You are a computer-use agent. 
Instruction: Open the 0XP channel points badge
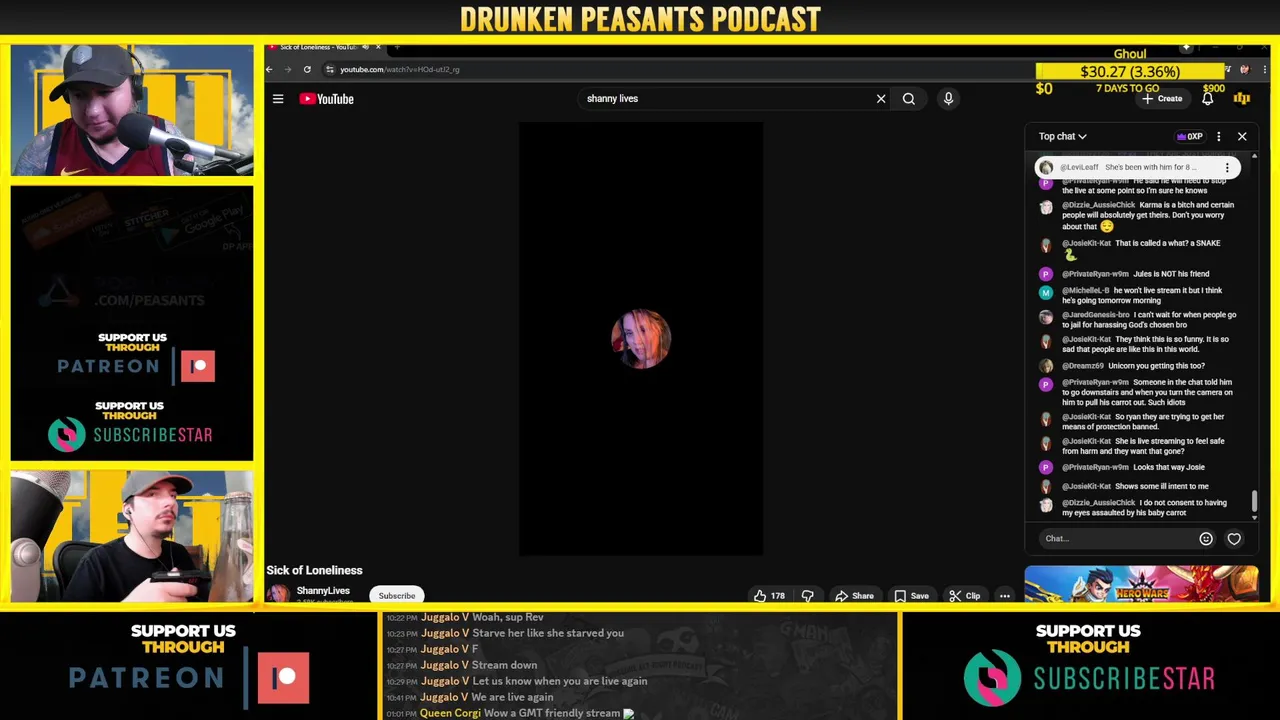[1189, 136]
